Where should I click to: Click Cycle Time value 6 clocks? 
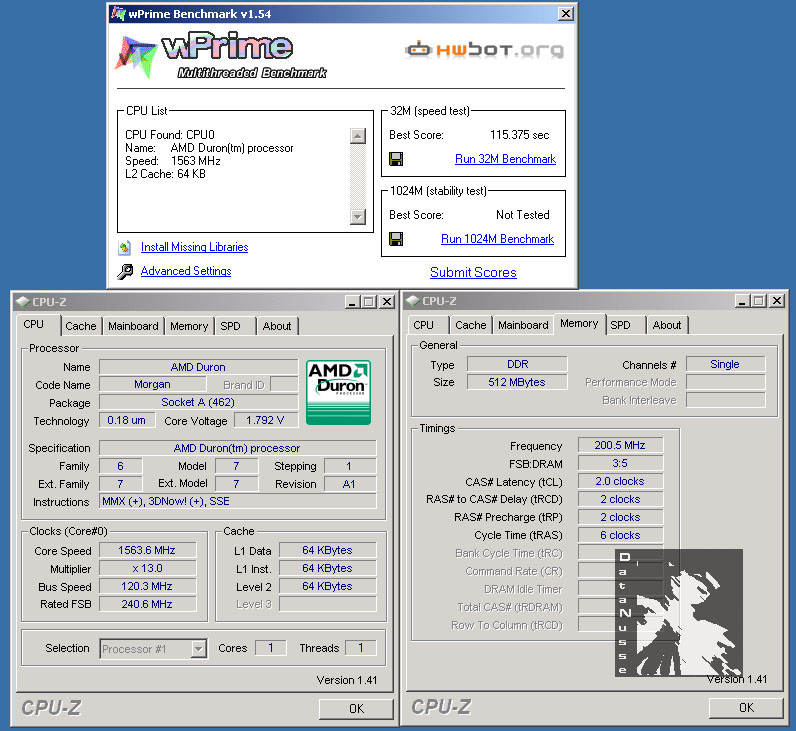[x=620, y=535]
